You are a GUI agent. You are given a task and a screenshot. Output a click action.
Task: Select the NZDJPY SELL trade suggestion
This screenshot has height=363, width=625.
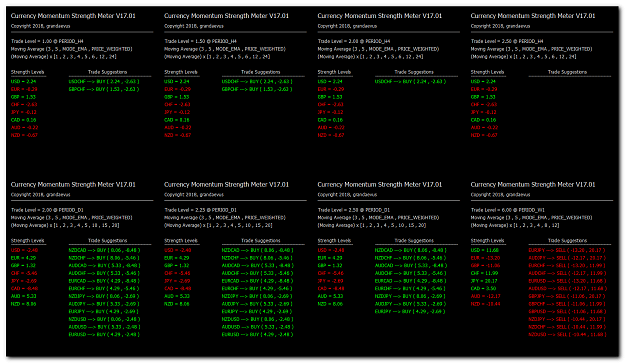(567, 319)
